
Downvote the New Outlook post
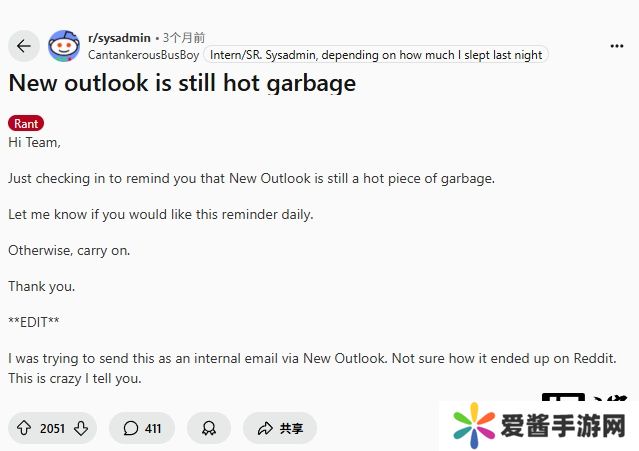(81, 428)
